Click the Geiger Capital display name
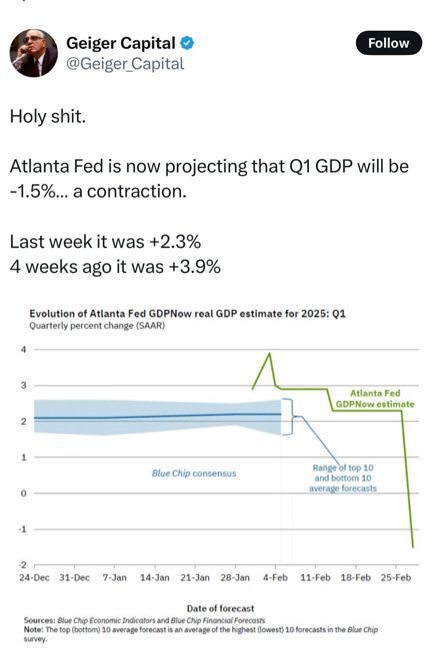The width and height of the screenshot is (440, 662). point(121,43)
